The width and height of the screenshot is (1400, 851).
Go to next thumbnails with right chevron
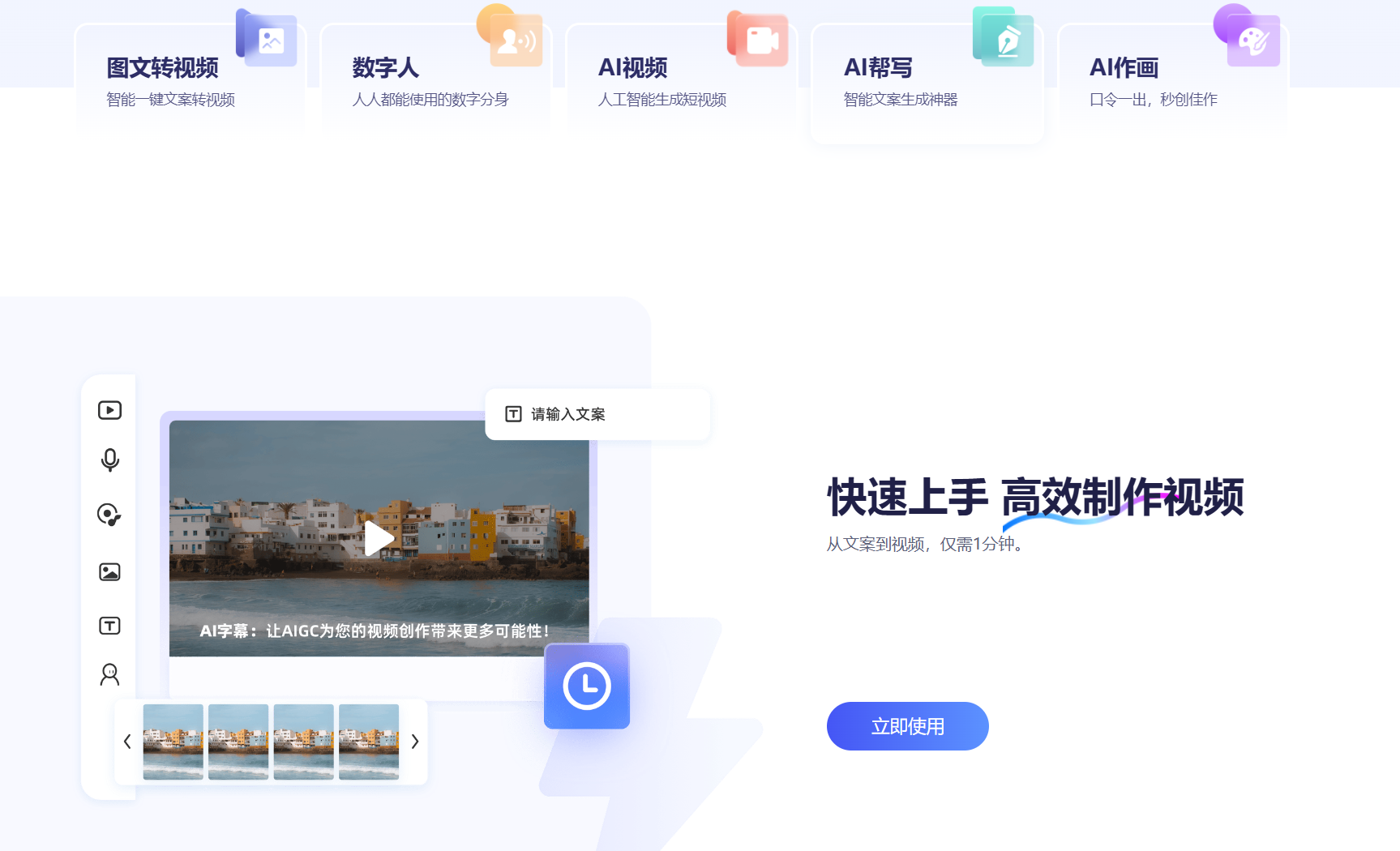pos(415,742)
